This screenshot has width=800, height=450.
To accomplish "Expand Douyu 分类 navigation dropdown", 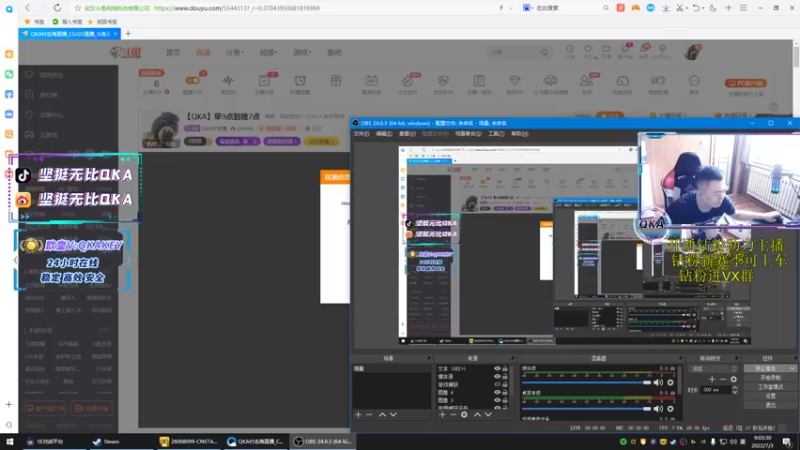I will point(235,52).
